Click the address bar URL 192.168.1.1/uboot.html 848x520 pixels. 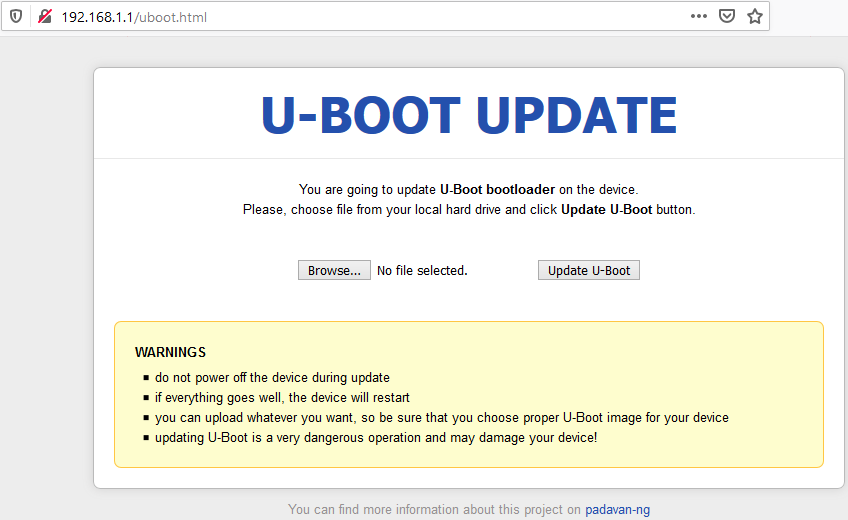click(x=134, y=17)
